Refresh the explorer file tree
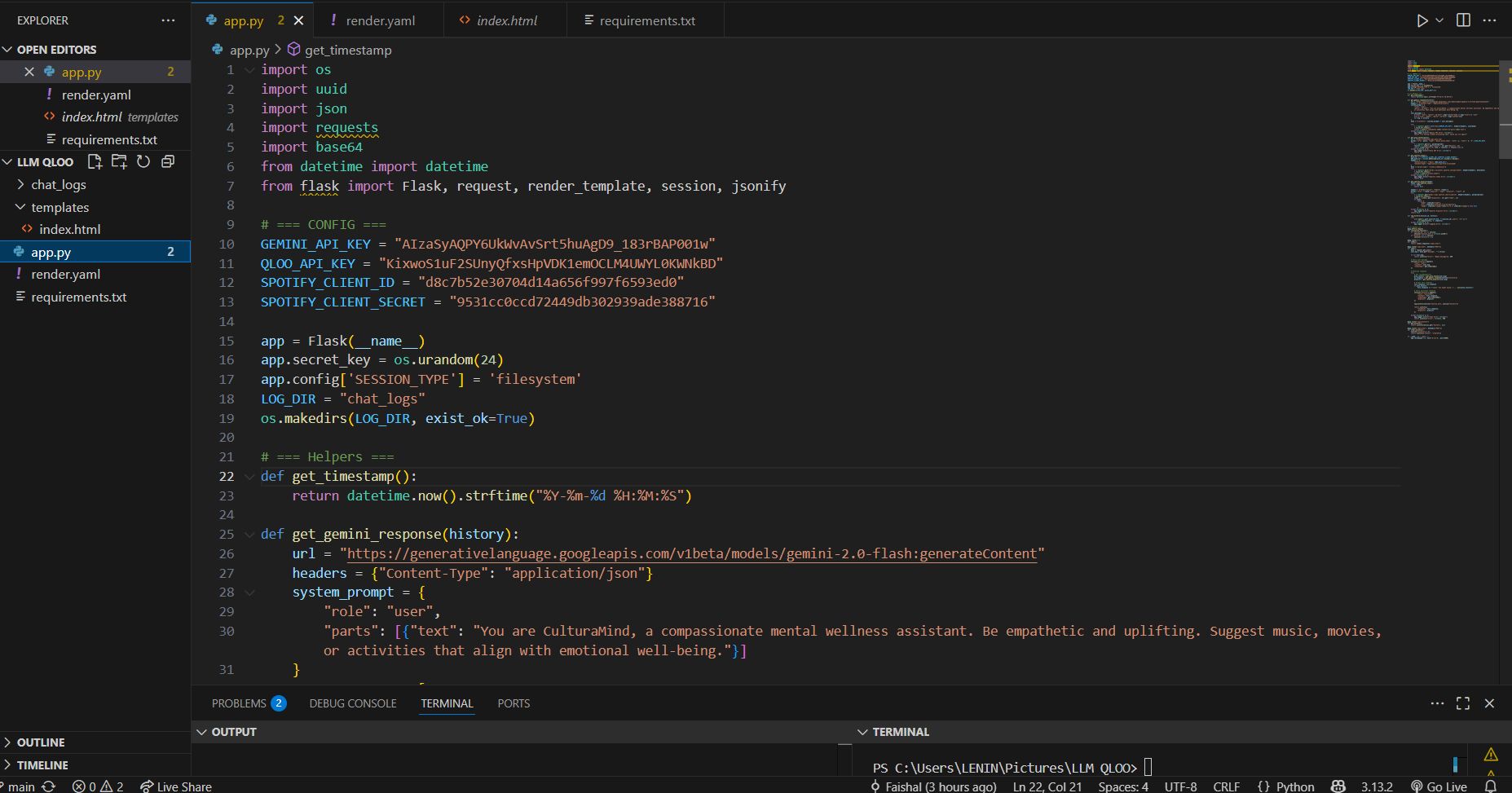This screenshot has height=793, width=1512. pyautogui.click(x=143, y=161)
